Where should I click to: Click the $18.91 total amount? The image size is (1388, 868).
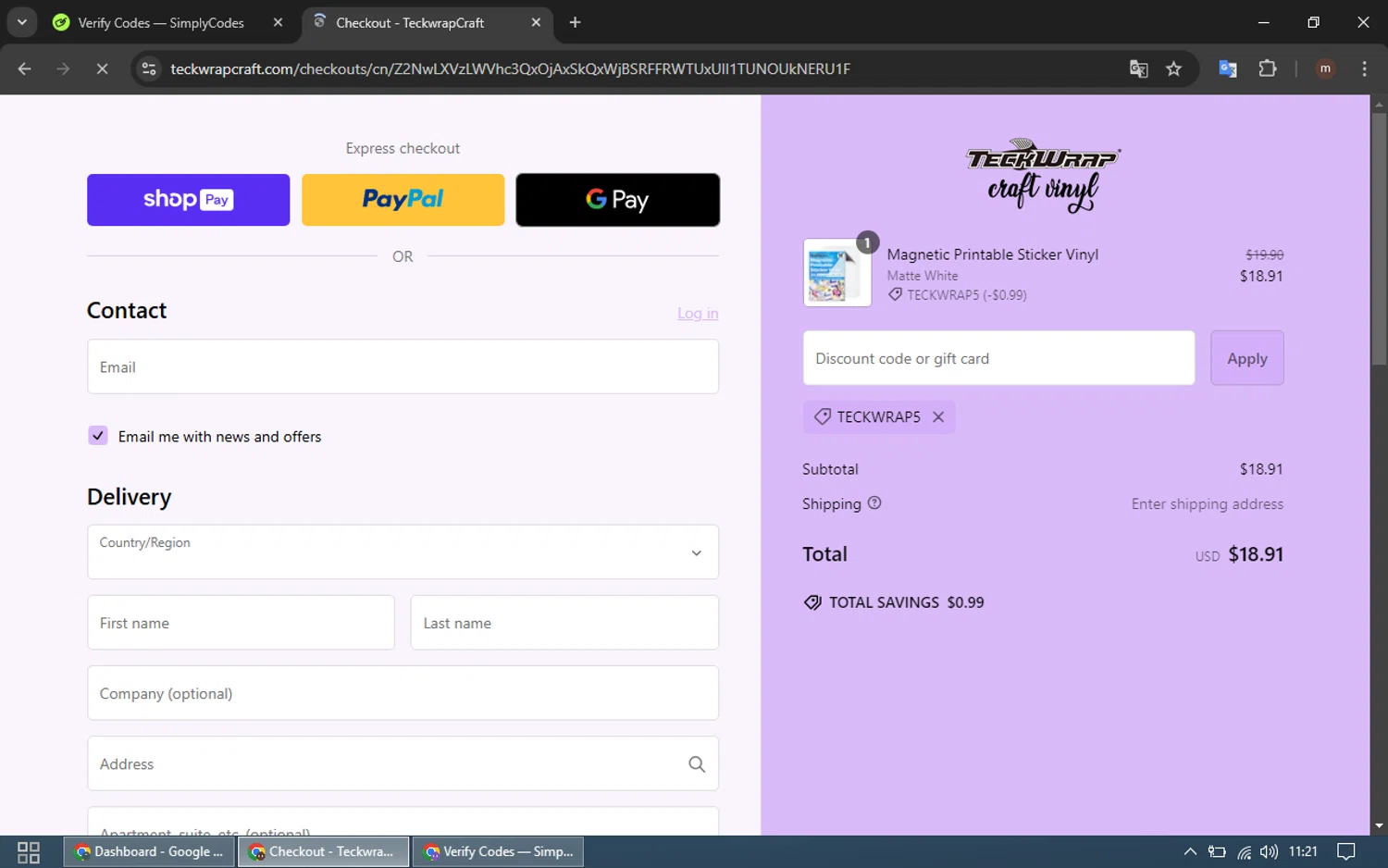click(x=1256, y=554)
